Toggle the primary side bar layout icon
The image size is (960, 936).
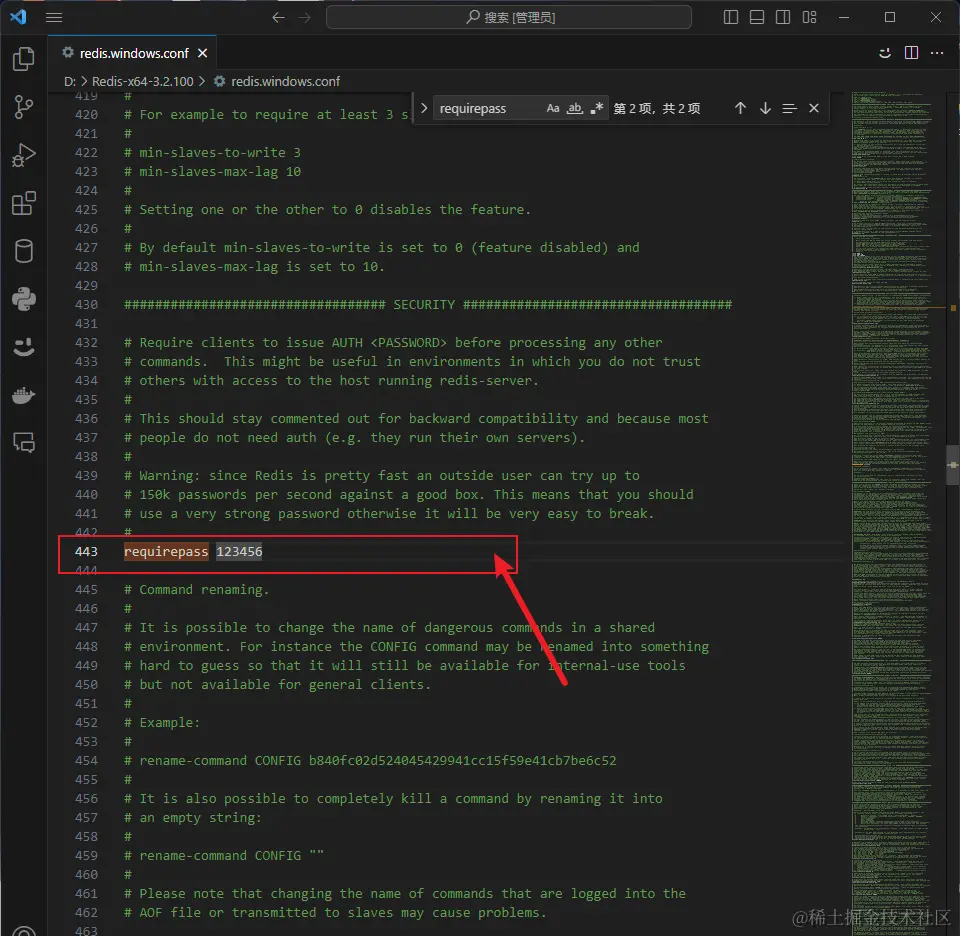730,17
